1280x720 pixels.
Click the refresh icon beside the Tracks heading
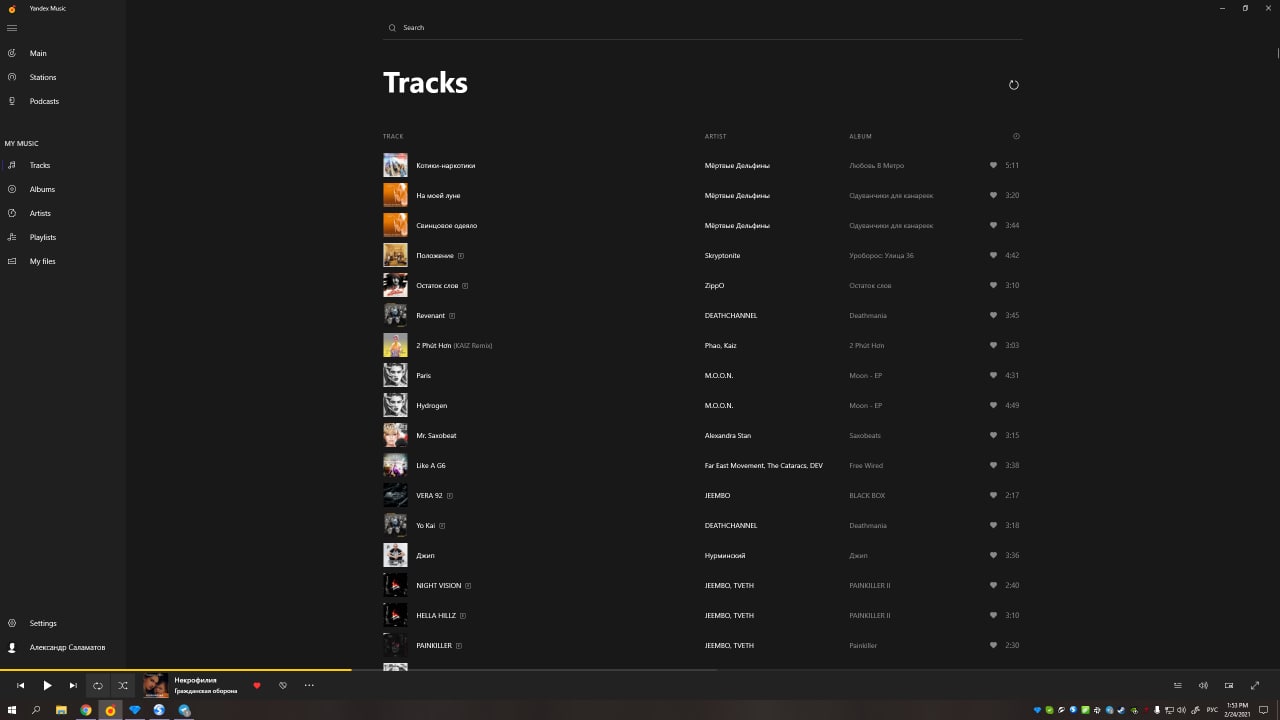(x=1013, y=85)
